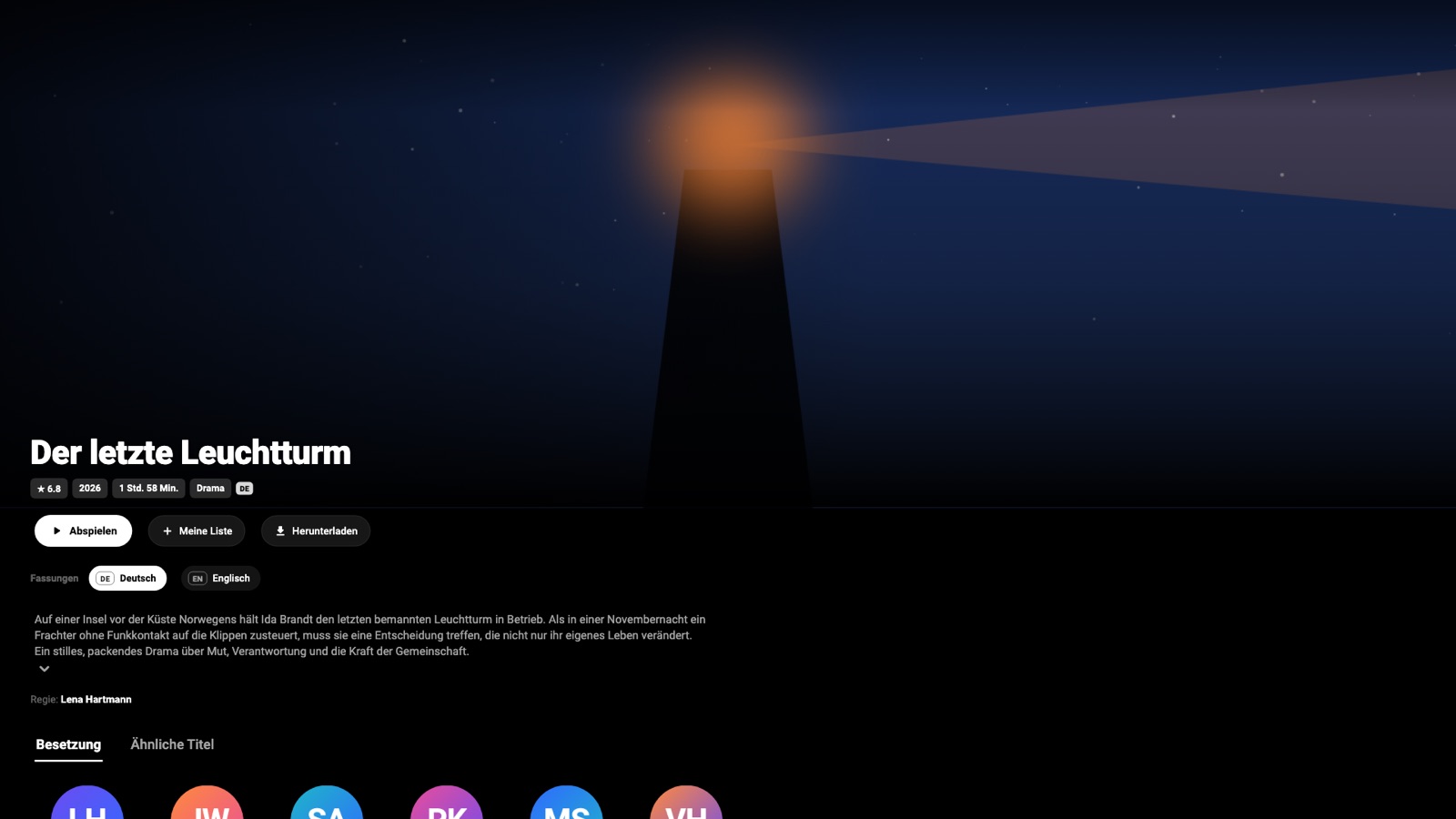Open the VH cast member avatar
This screenshot has width=1456, height=819.
coord(686,803)
